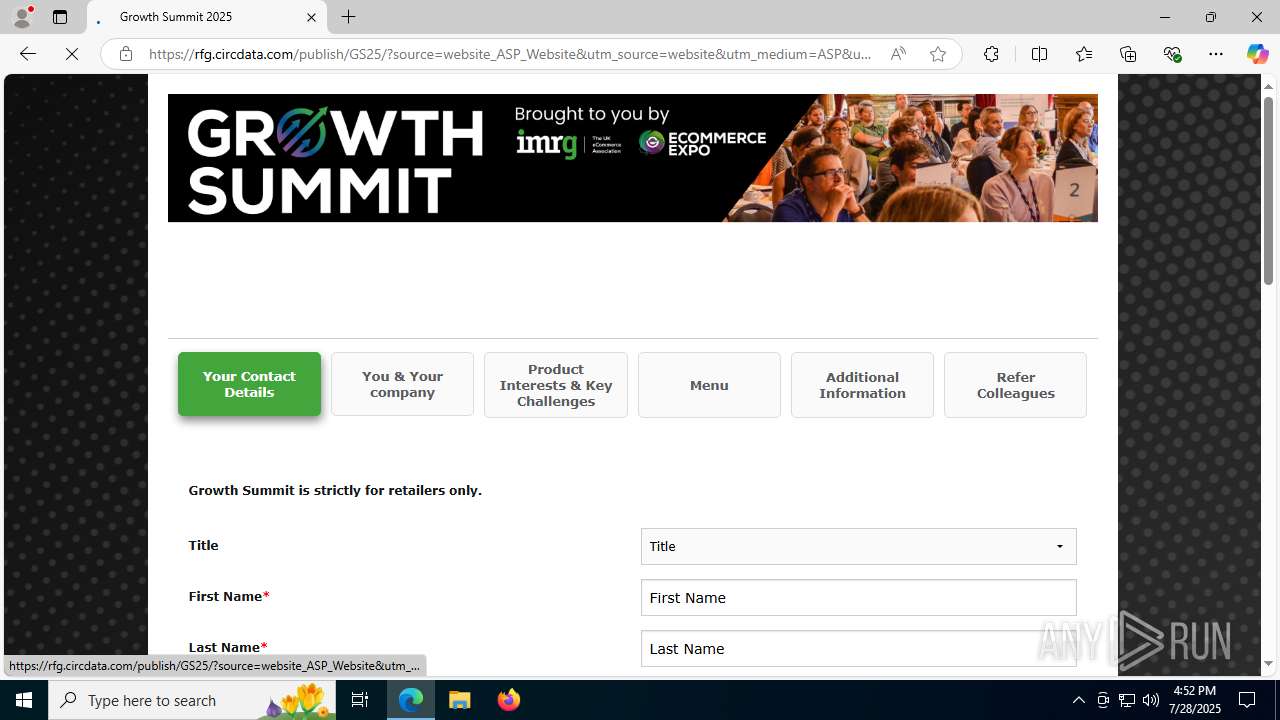Click page scrollbar down arrow
Image resolution: width=1280 pixels, height=720 pixels.
tap(1268, 664)
